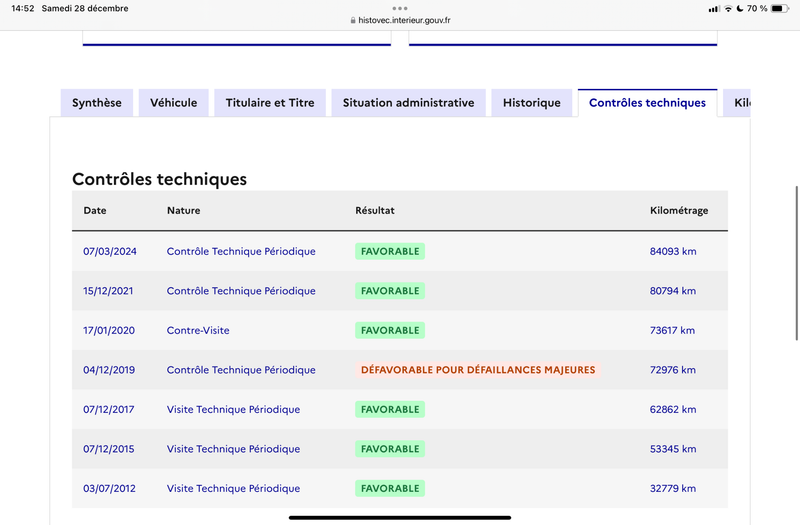Screen dimensions: 800x525
Task: Click the Nature column header
Action: (184, 210)
